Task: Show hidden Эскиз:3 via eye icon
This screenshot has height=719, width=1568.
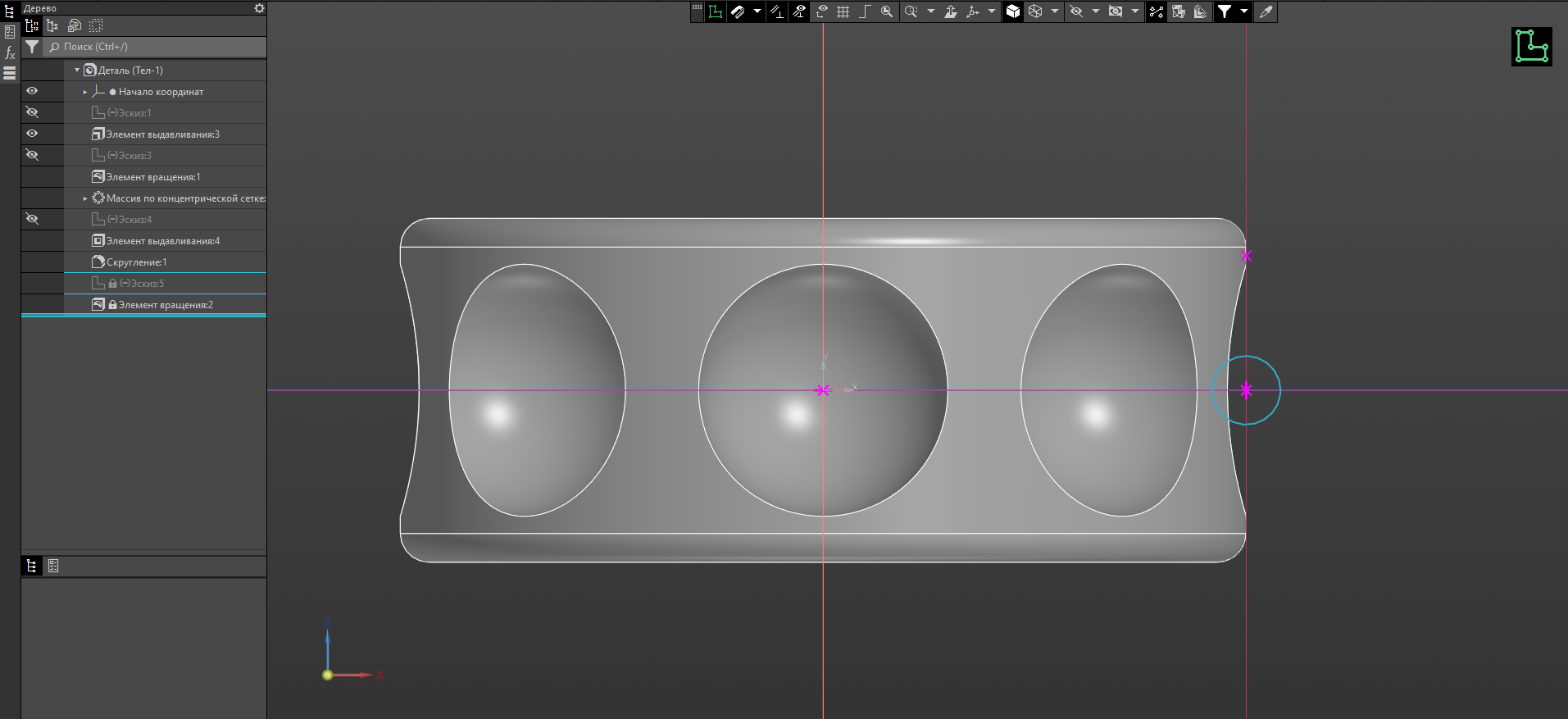Action: click(x=32, y=155)
